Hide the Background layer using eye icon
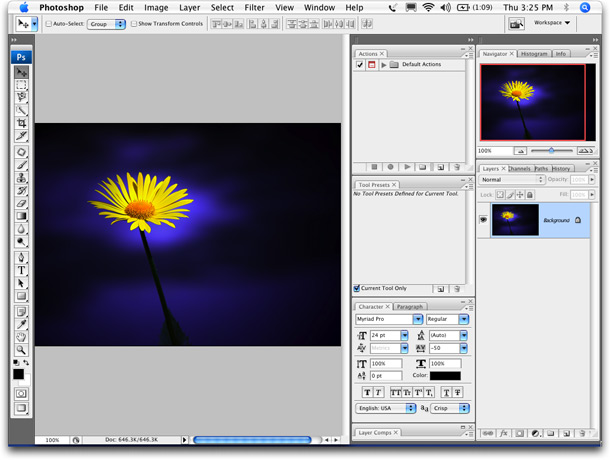 coord(485,219)
